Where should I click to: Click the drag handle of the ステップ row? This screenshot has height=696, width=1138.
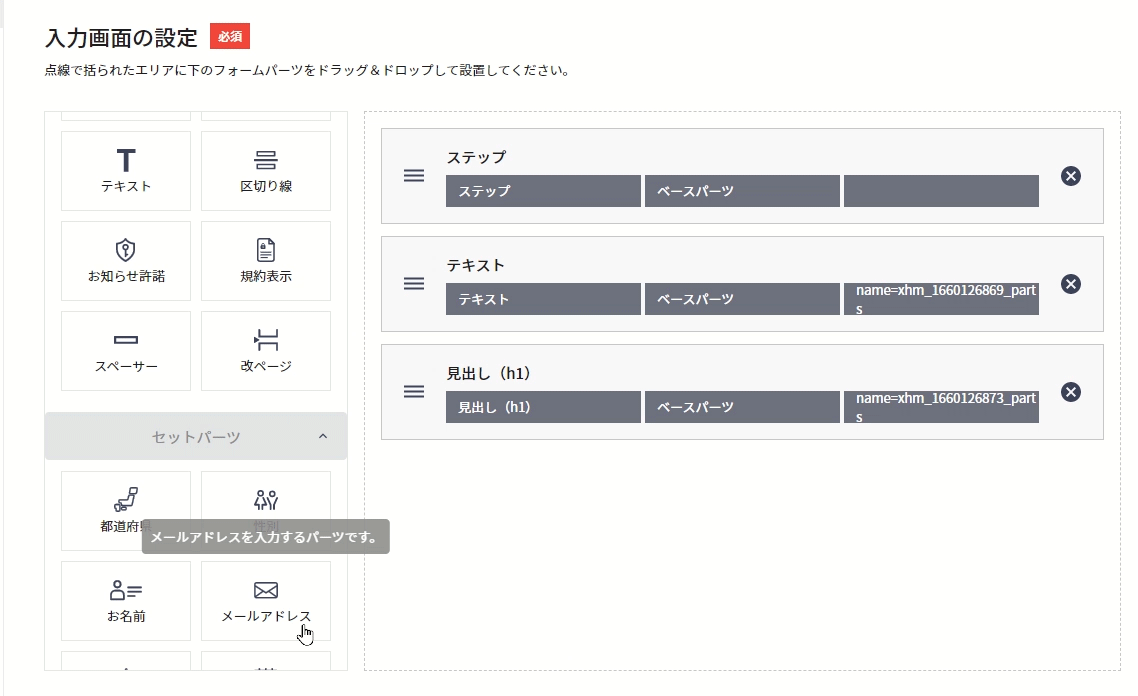pos(413,175)
